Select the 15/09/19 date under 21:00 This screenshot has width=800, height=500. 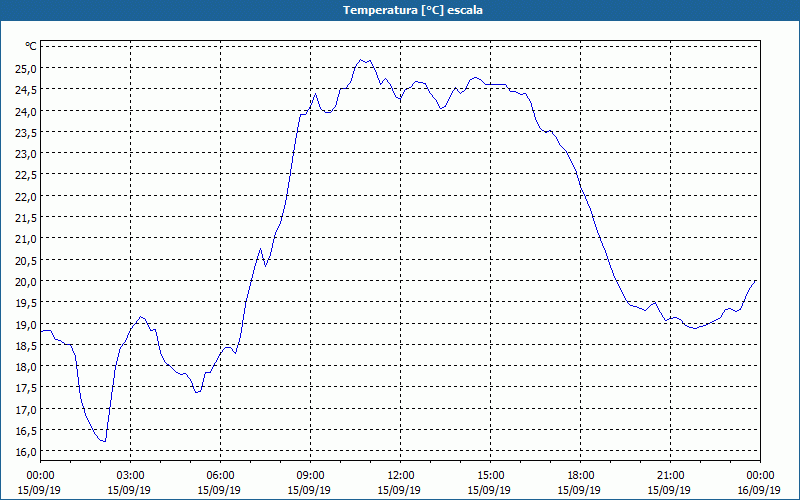(x=669, y=490)
